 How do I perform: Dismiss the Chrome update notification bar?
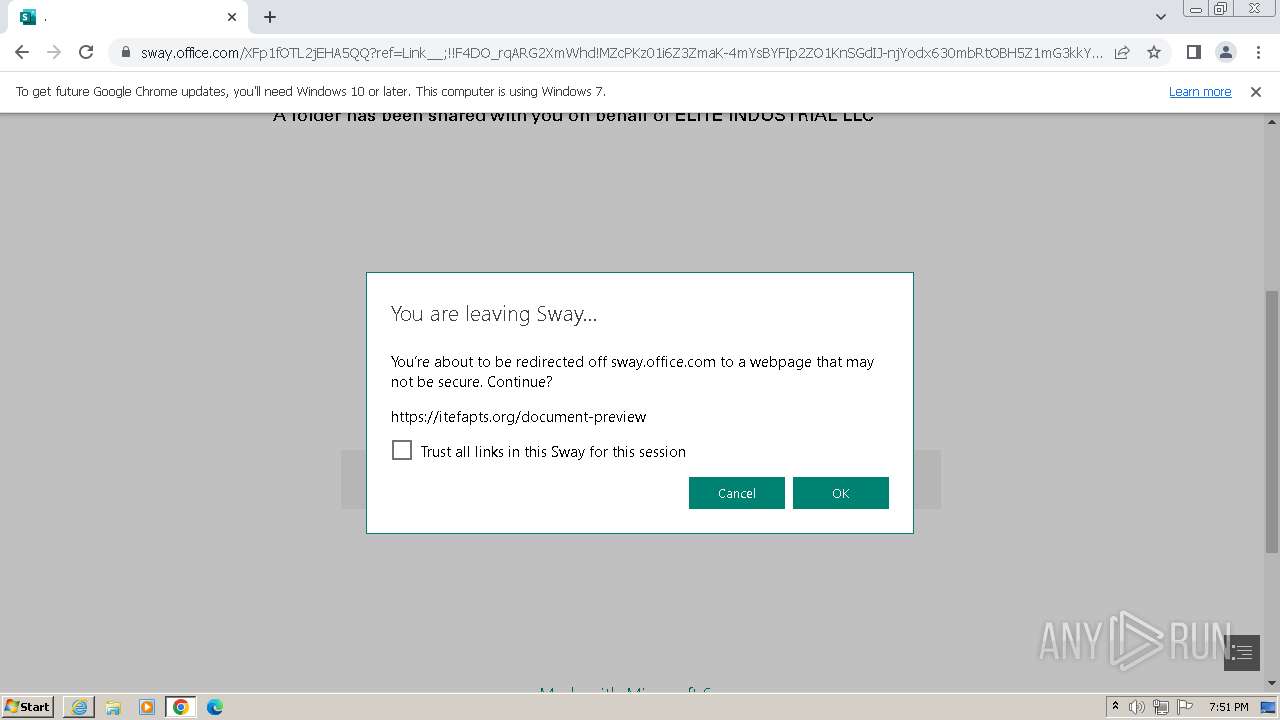point(1256,92)
